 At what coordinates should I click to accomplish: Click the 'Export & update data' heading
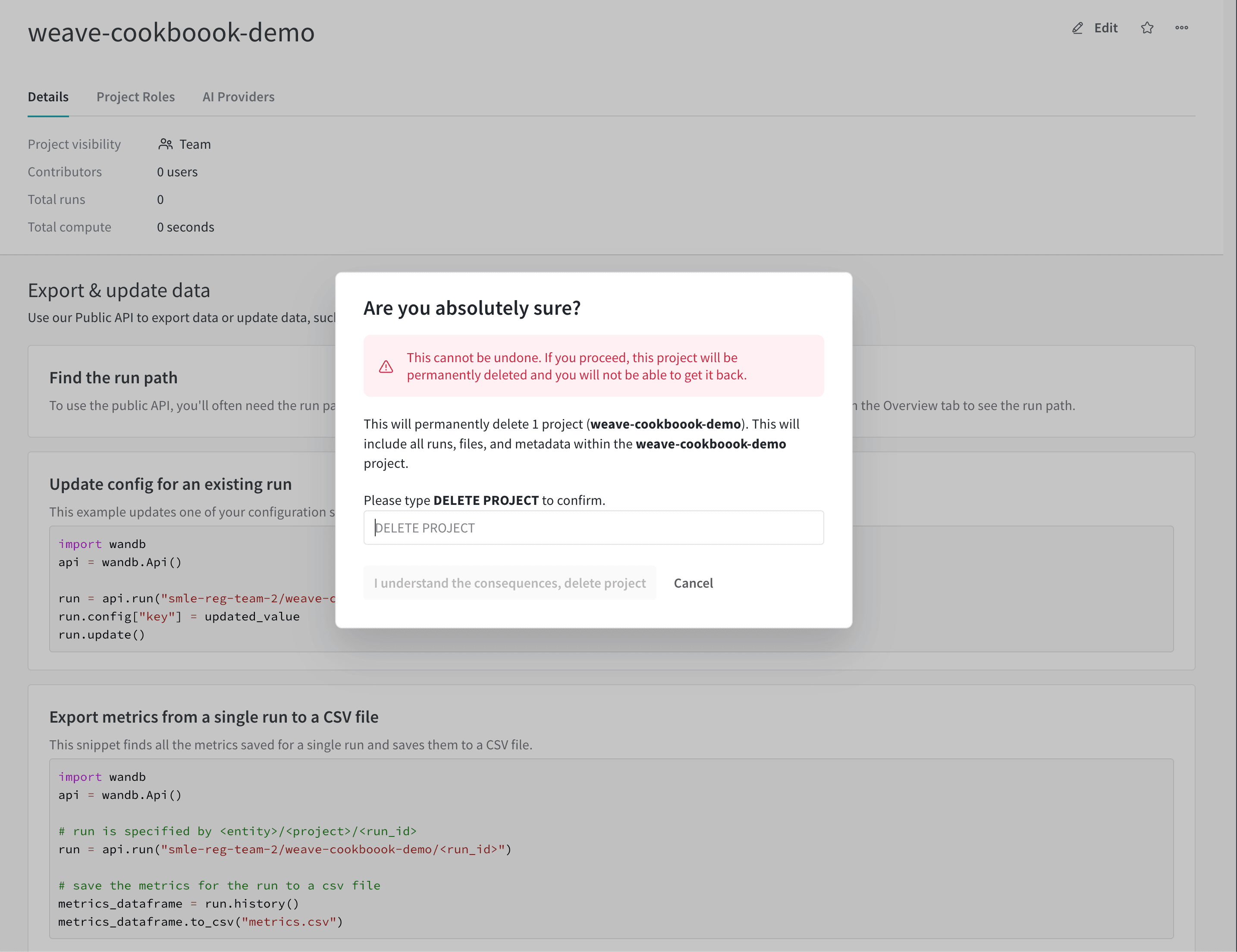tap(119, 291)
